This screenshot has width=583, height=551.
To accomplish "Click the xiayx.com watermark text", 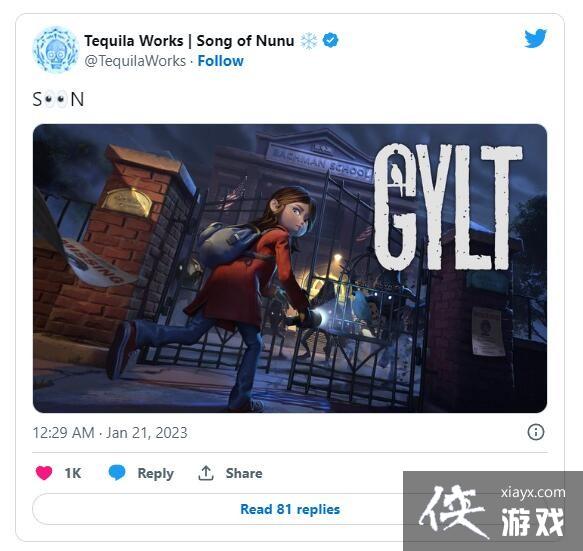I will click(533, 493).
